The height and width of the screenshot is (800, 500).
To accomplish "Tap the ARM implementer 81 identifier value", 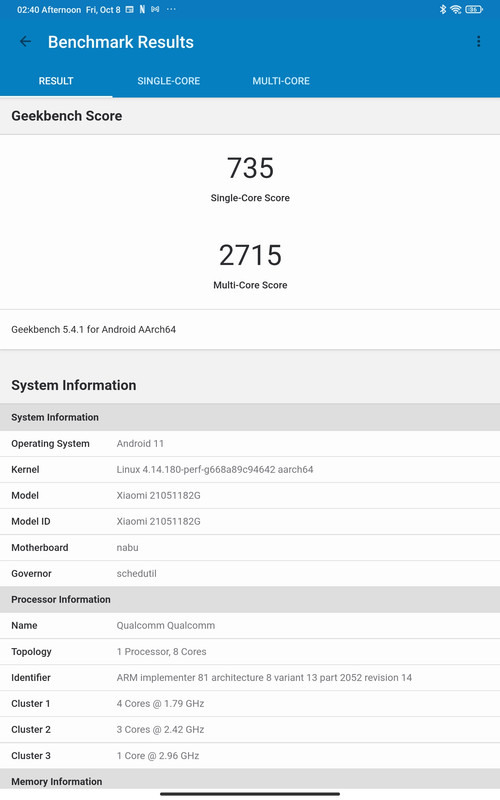I will tap(264, 678).
